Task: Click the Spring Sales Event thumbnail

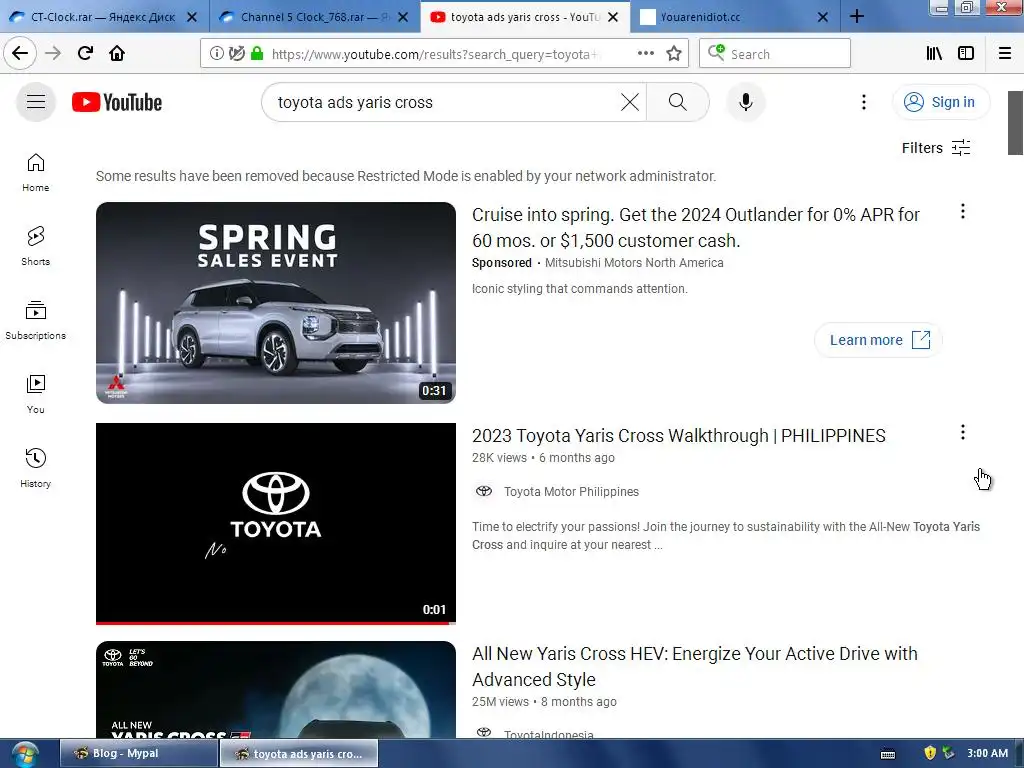Action: coord(276,302)
